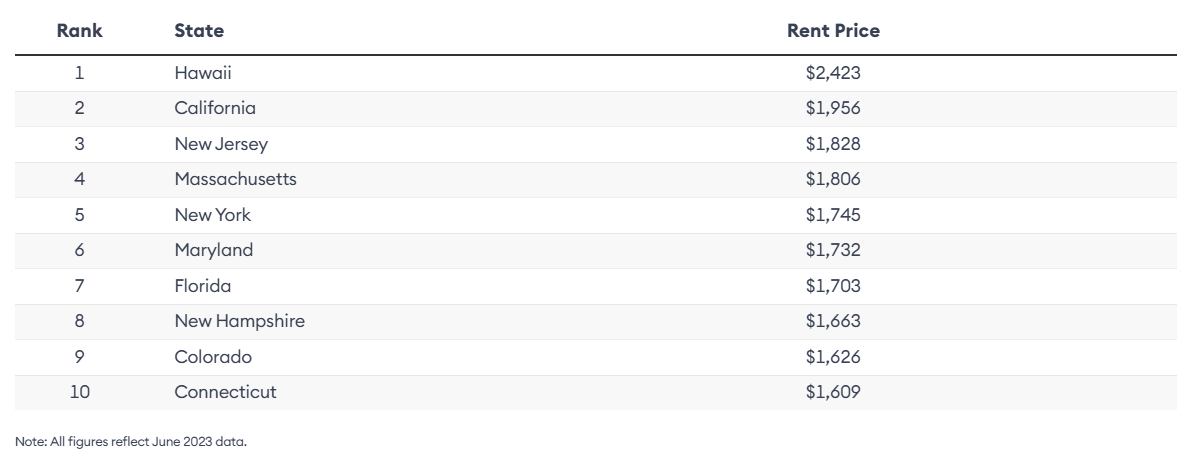1193x458 pixels.
Task: Click the New Jersey row name
Action: point(221,144)
